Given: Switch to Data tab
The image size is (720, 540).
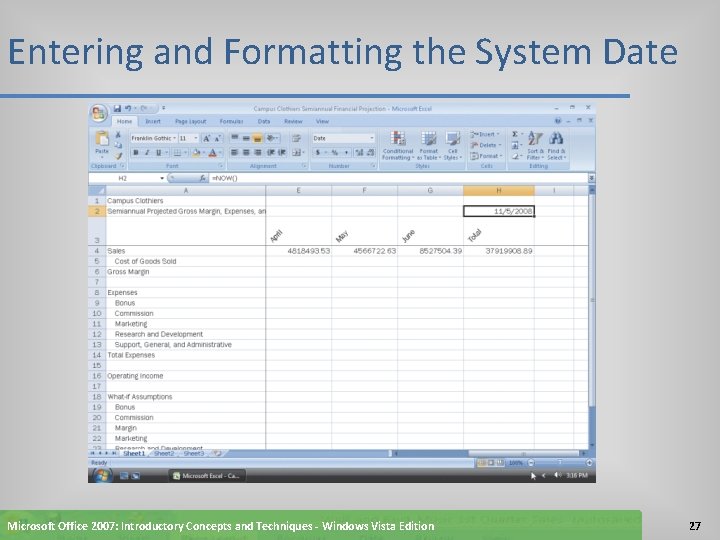Looking at the screenshot, I should 264,121.
